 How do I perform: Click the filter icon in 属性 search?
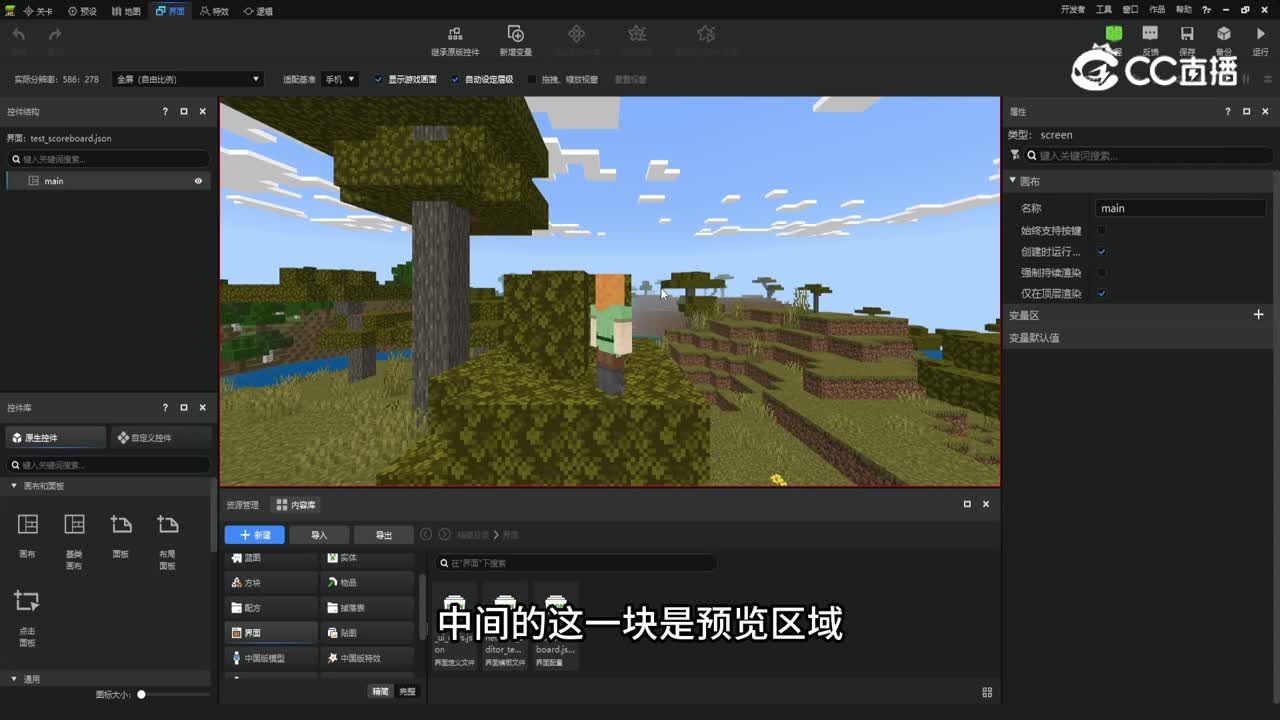point(1016,155)
